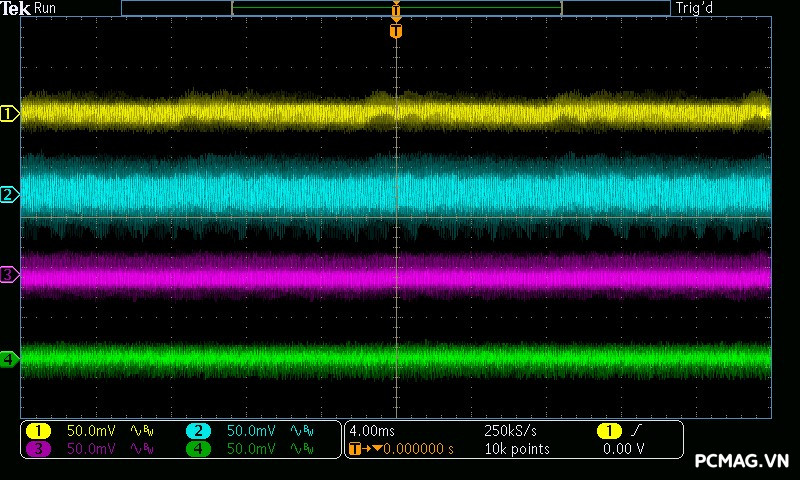Click the 0.00 V trigger level value
Screen dimensions: 800x480
pos(623,449)
